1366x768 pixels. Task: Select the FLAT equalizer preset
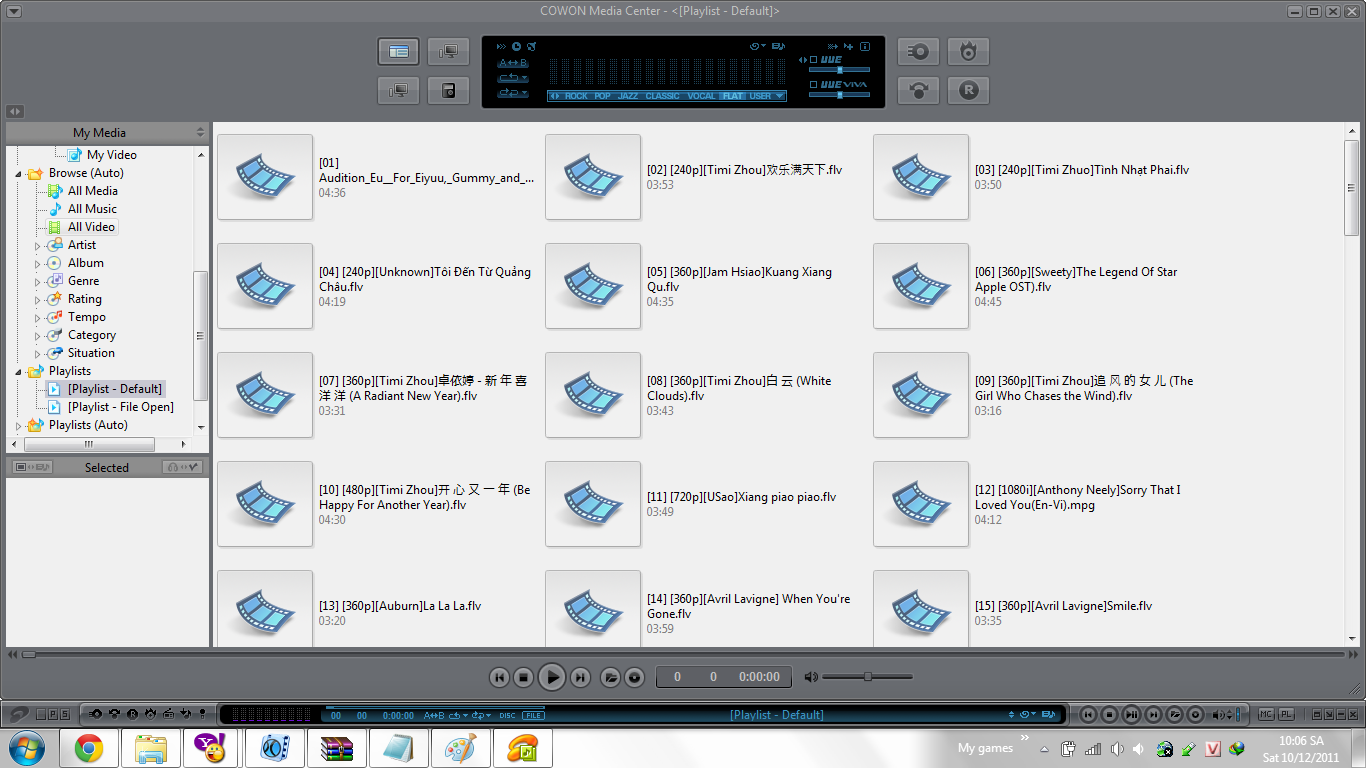[x=733, y=96]
